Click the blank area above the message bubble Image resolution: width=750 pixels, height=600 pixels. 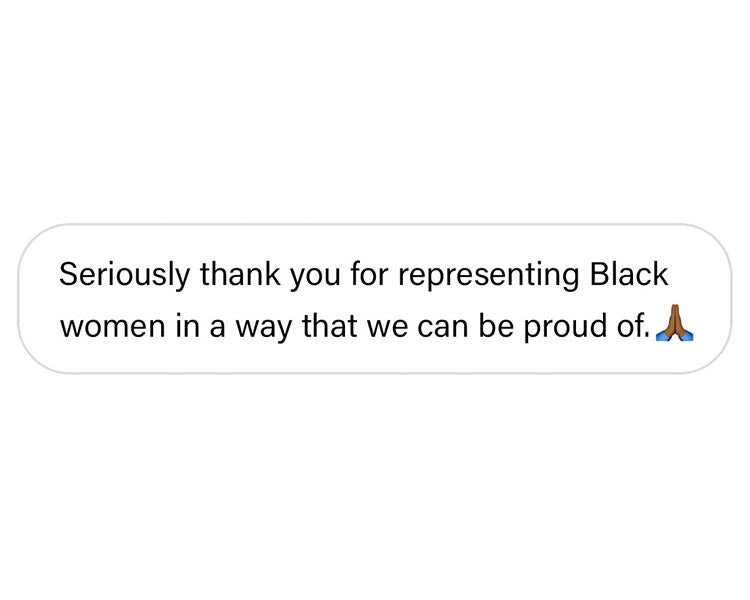(x=375, y=110)
